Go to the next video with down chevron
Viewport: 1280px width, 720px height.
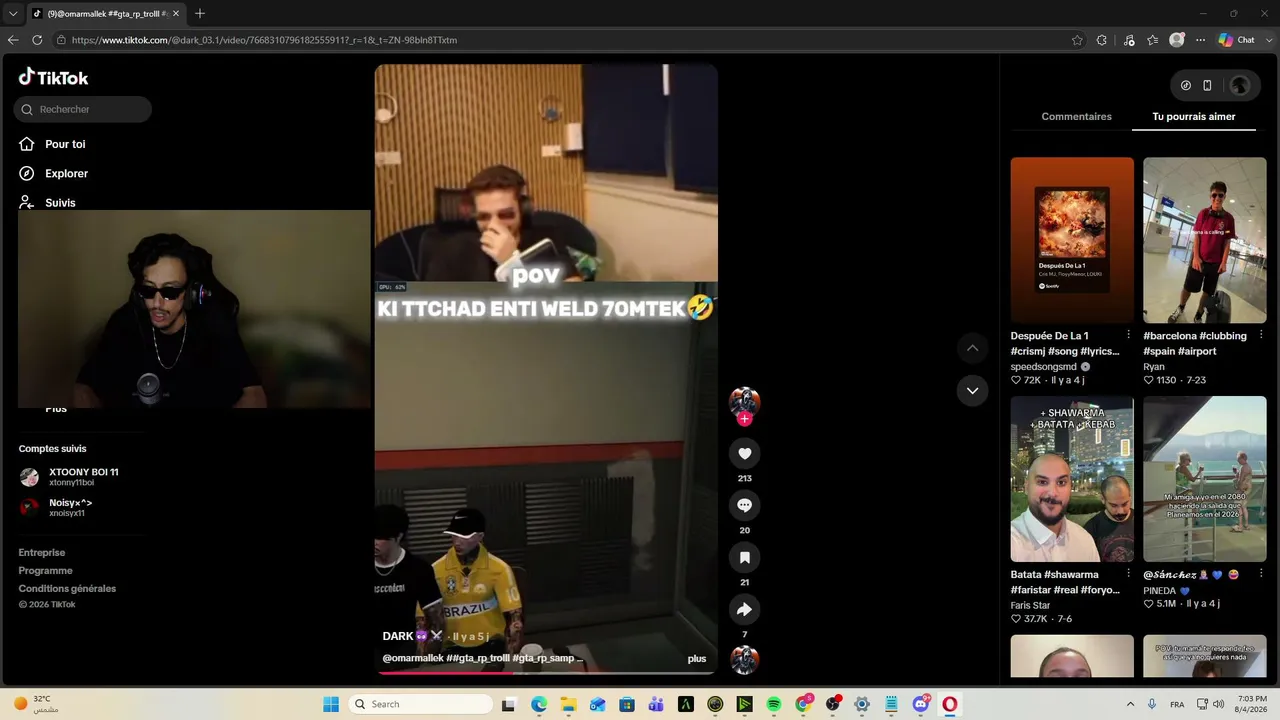pyautogui.click(x=972, y=391)
